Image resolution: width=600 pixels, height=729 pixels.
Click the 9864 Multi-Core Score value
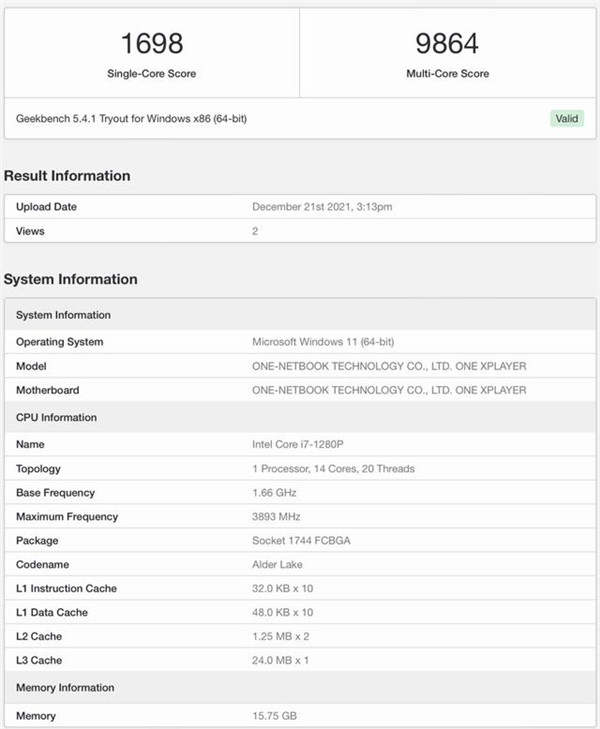click(447, 44)
